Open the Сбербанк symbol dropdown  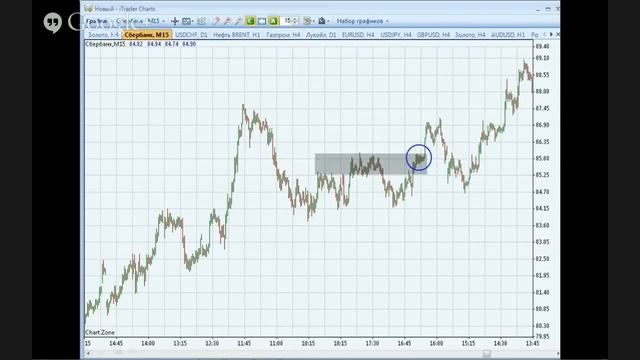130,21
